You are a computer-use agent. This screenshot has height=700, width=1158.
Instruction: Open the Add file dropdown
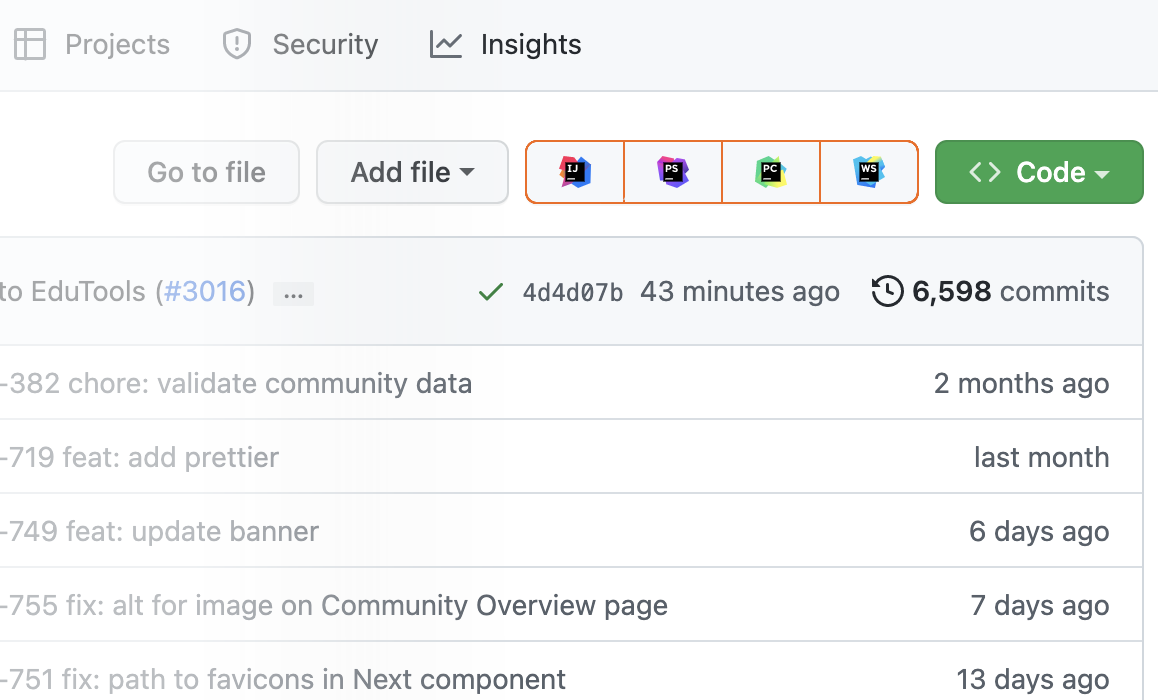click(412, 171)
